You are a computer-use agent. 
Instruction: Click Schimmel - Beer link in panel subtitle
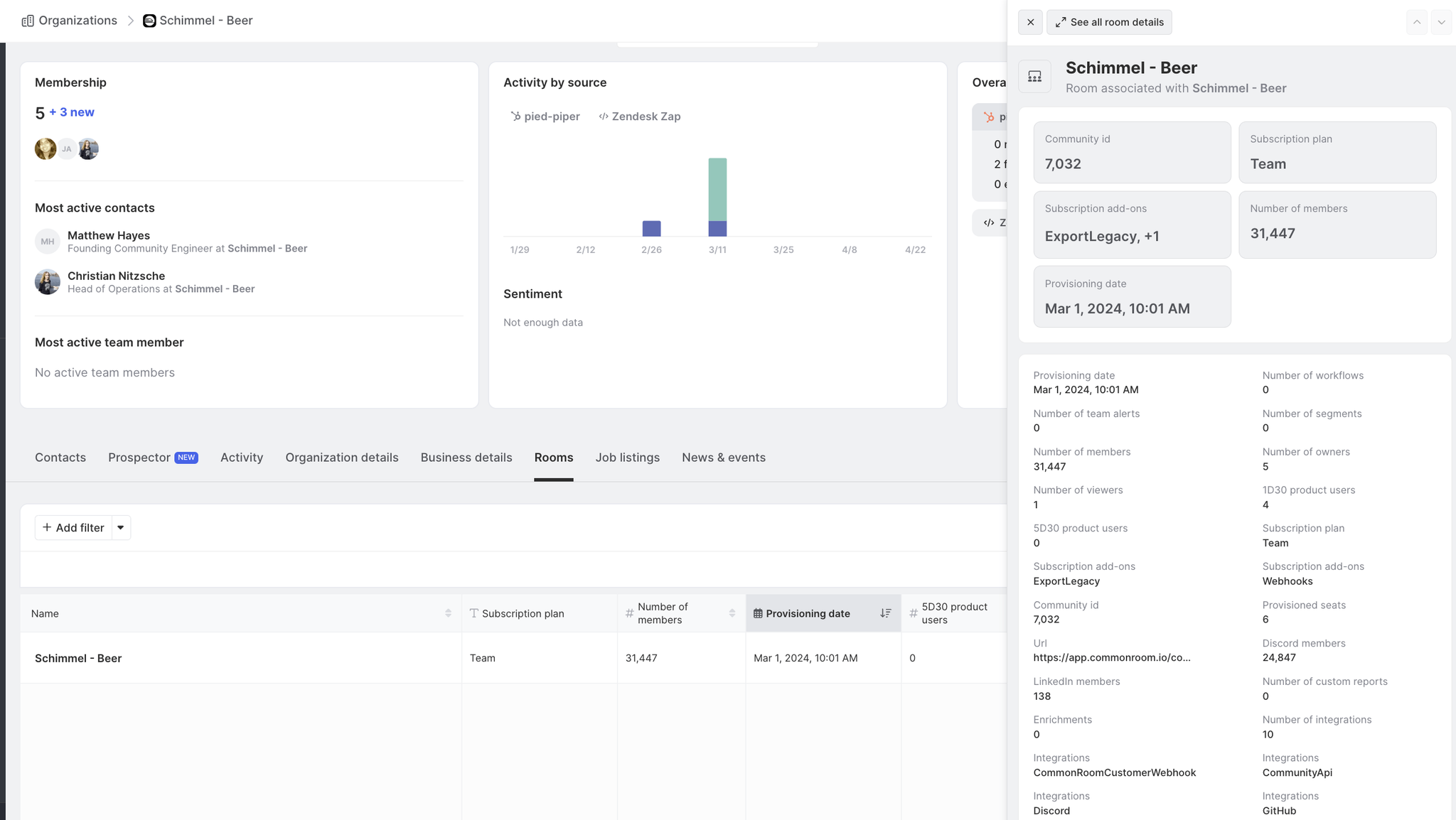tap(1239, 88)
